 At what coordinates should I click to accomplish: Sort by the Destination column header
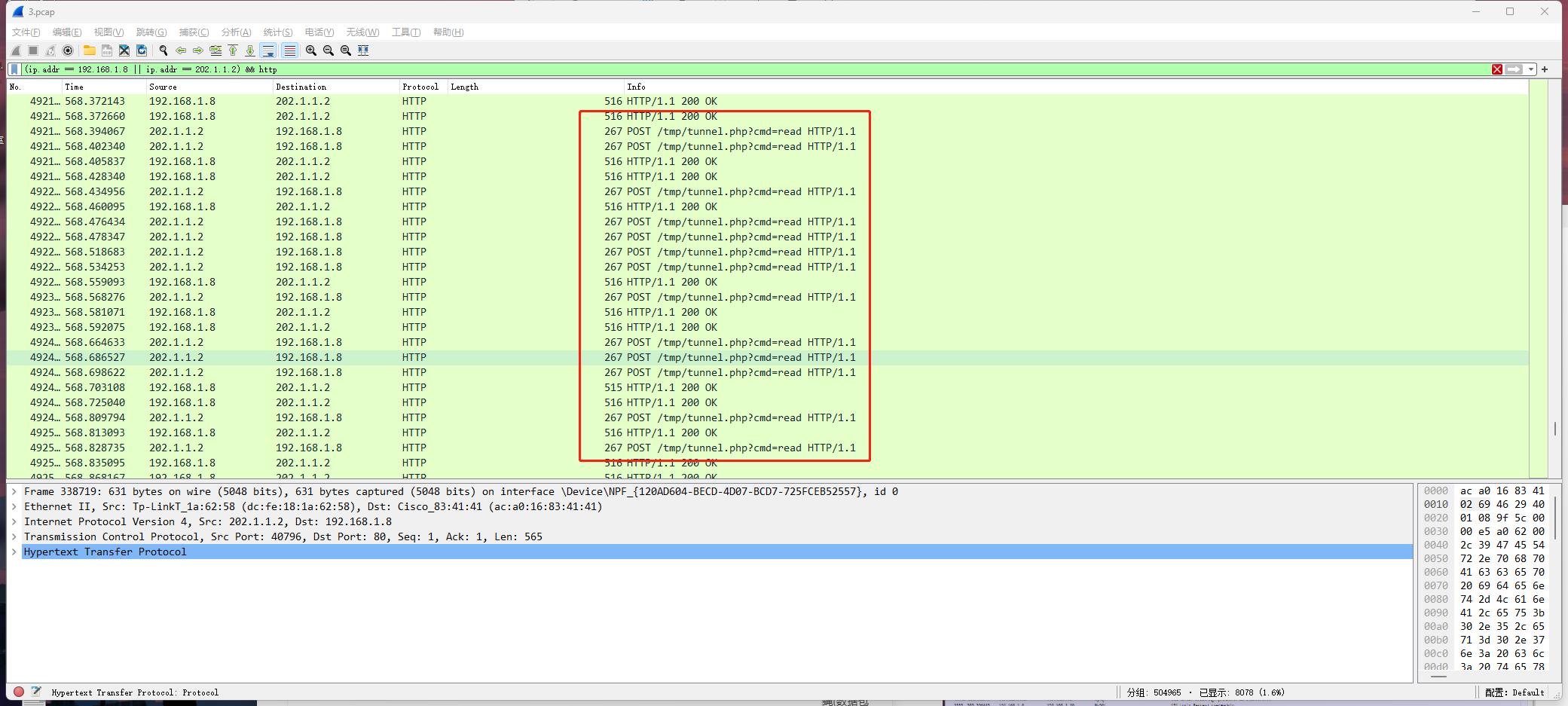[336, 87]
